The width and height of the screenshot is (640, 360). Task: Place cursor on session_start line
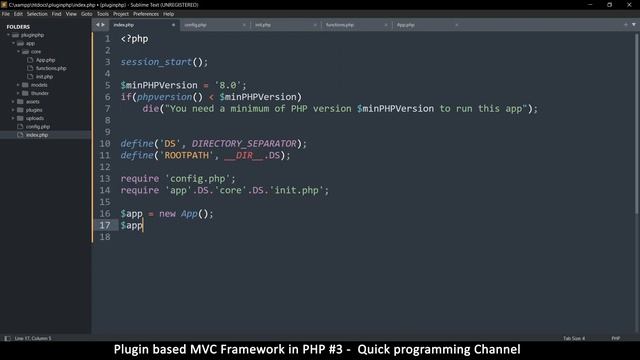164,62
